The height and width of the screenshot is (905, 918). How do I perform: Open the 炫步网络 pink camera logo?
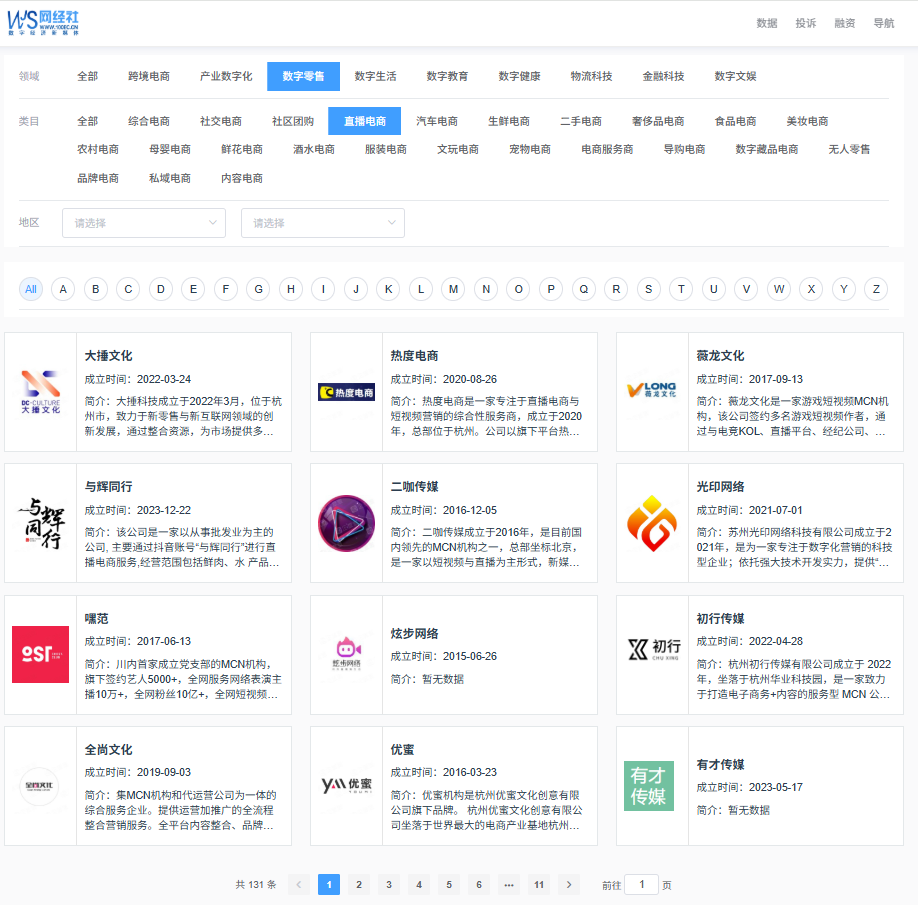point(347,654)
